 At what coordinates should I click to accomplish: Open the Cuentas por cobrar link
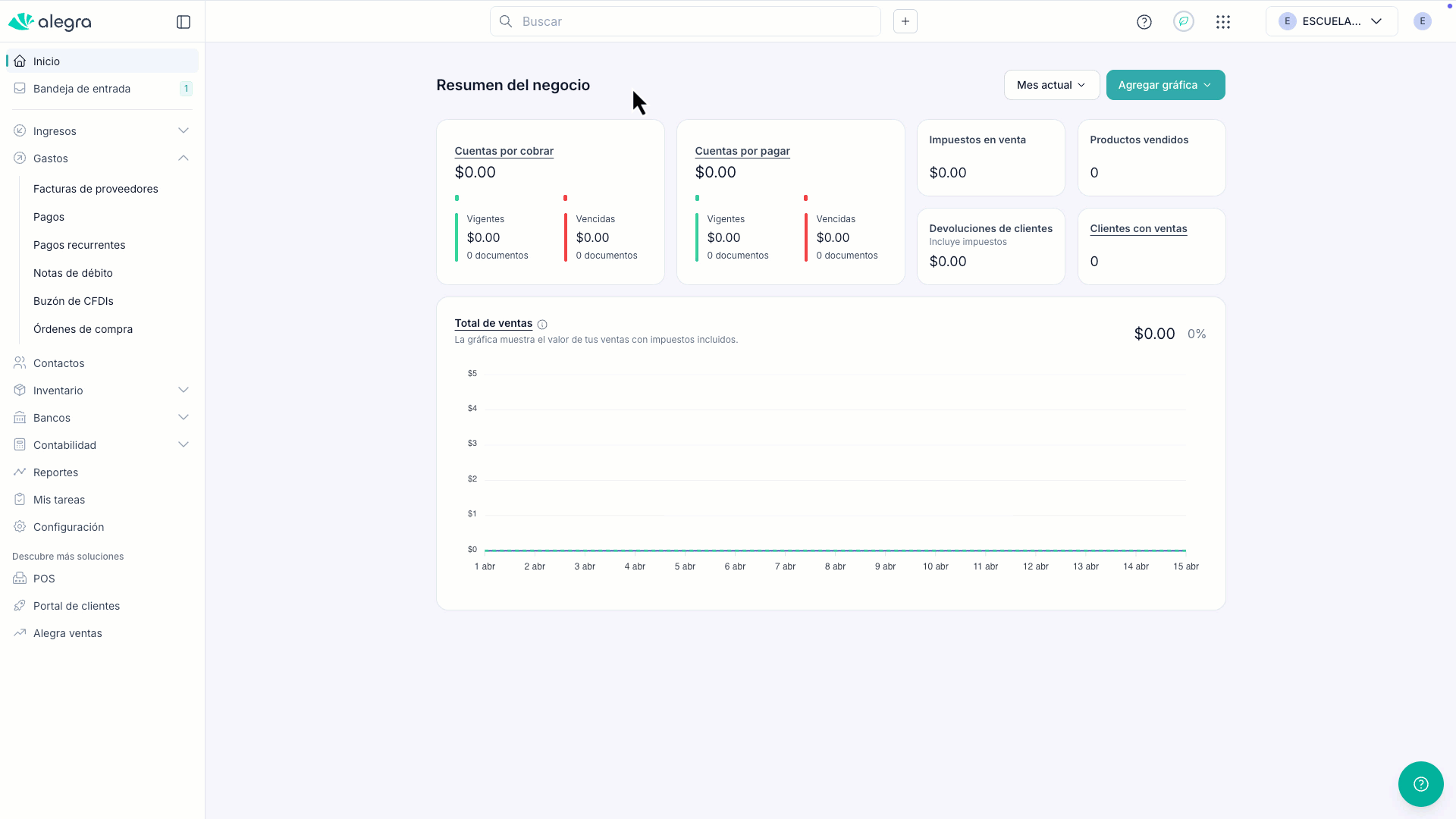(x=504, y=151)
